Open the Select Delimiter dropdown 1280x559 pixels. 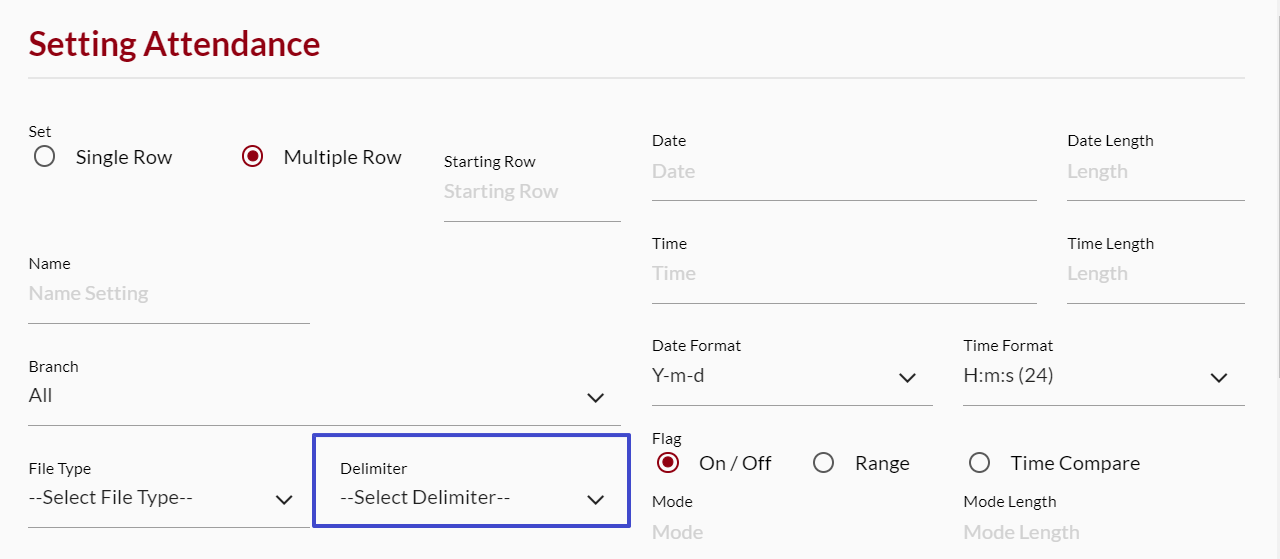[x=472, y=497]
